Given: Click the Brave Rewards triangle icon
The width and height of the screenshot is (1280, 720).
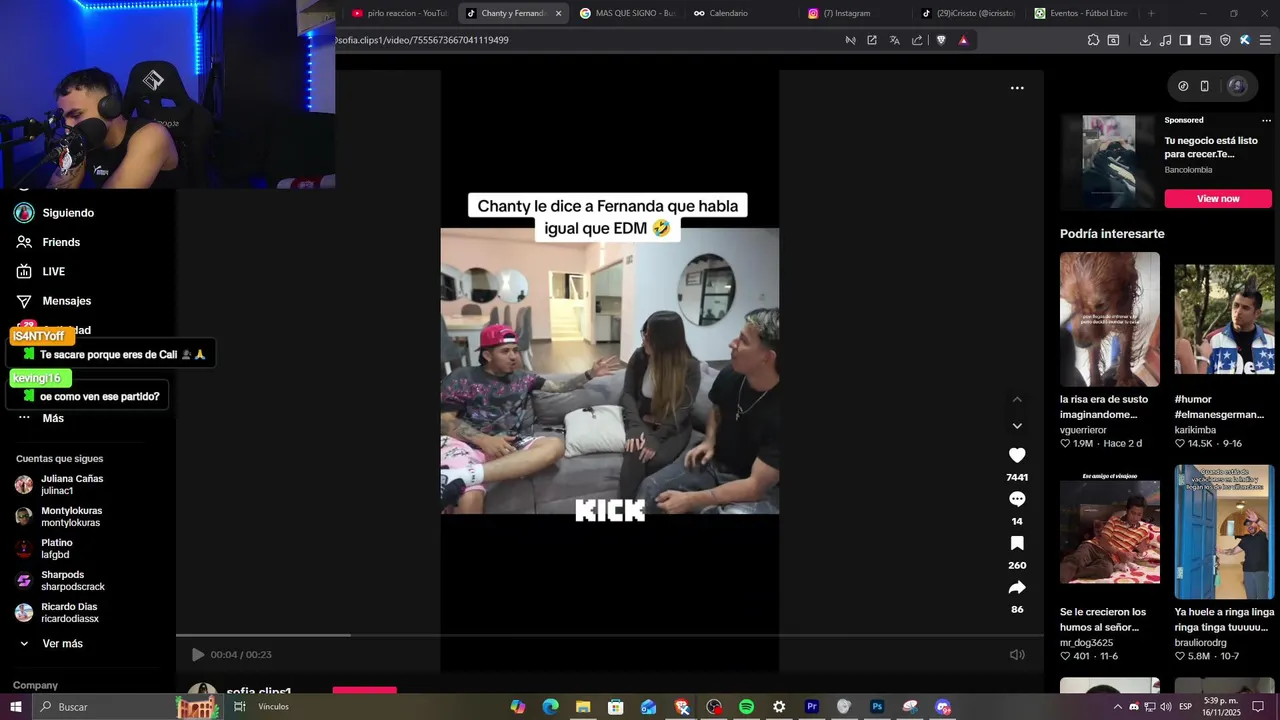Looking at the screenshot, I should (x=963, y=40).
